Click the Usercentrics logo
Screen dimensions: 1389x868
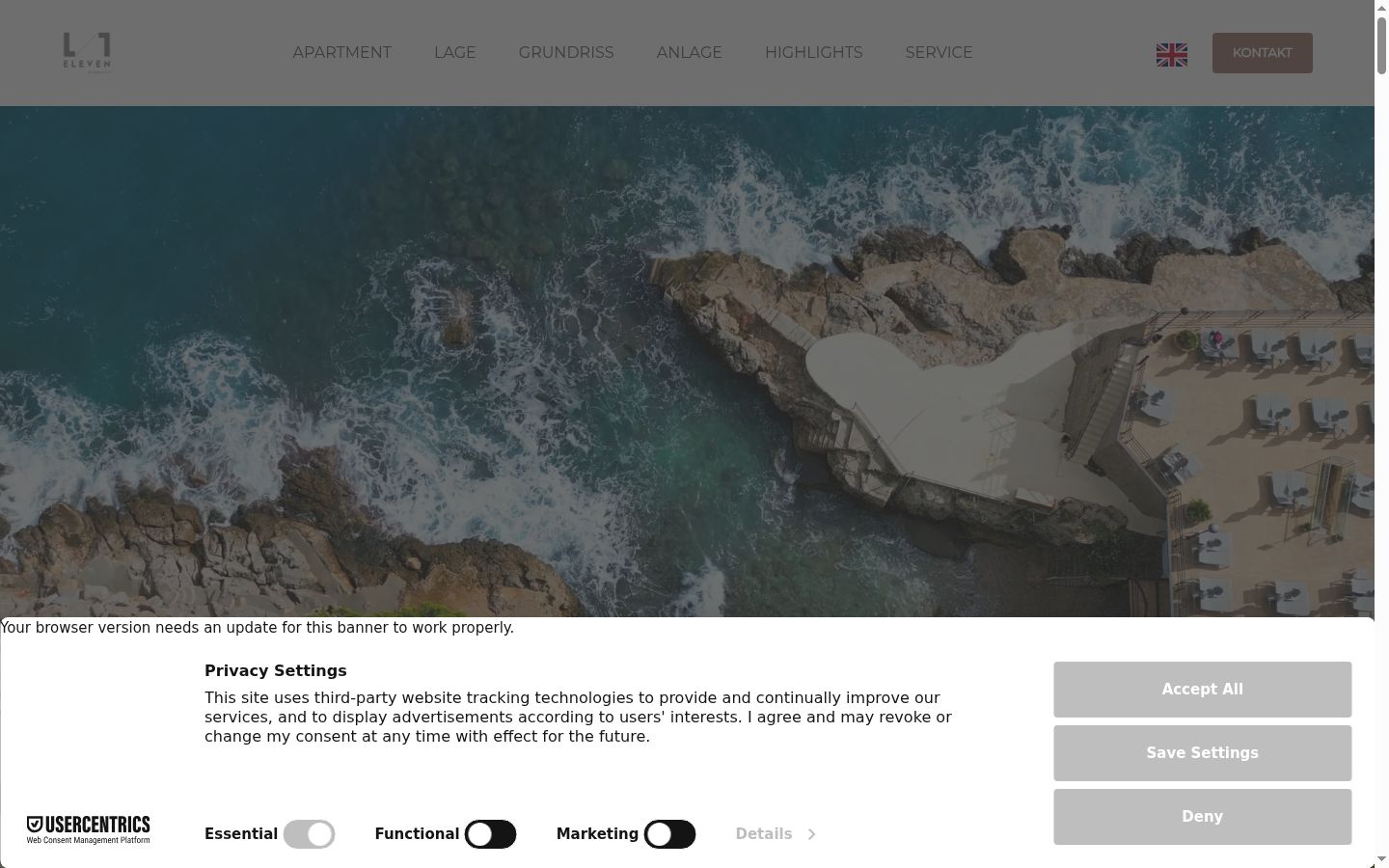[x=88, y=829]
